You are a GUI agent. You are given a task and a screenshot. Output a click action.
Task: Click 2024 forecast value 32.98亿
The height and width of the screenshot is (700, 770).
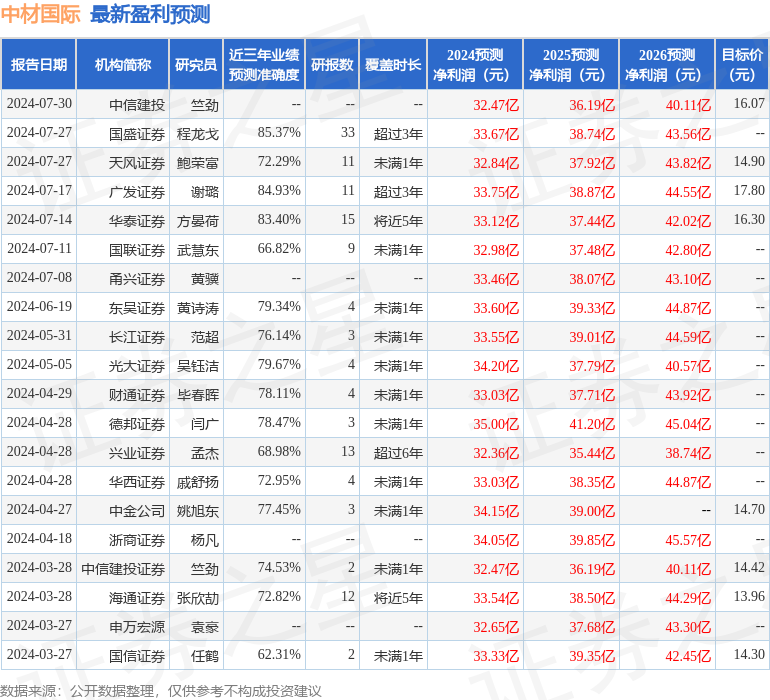pos(495,250)
